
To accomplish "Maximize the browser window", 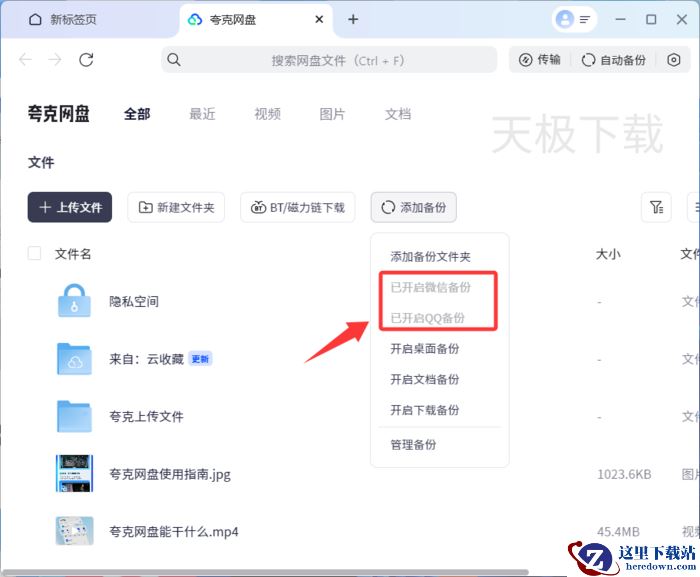I will [x=651, y=19].
